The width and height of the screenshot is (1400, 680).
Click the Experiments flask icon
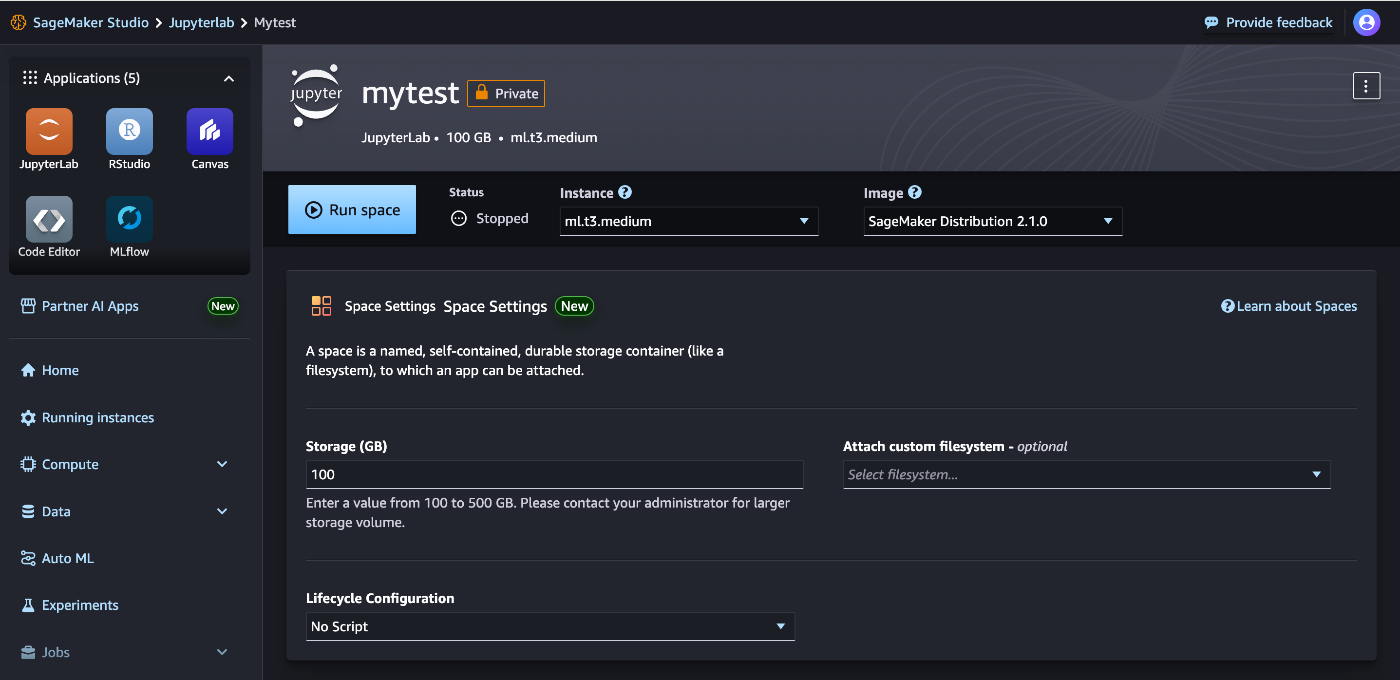click(x=28, y=605)
